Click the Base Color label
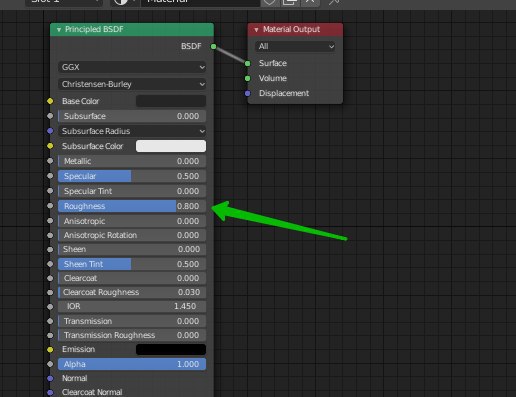The width and height of the screenshot is (516, 397). point(80,101)
